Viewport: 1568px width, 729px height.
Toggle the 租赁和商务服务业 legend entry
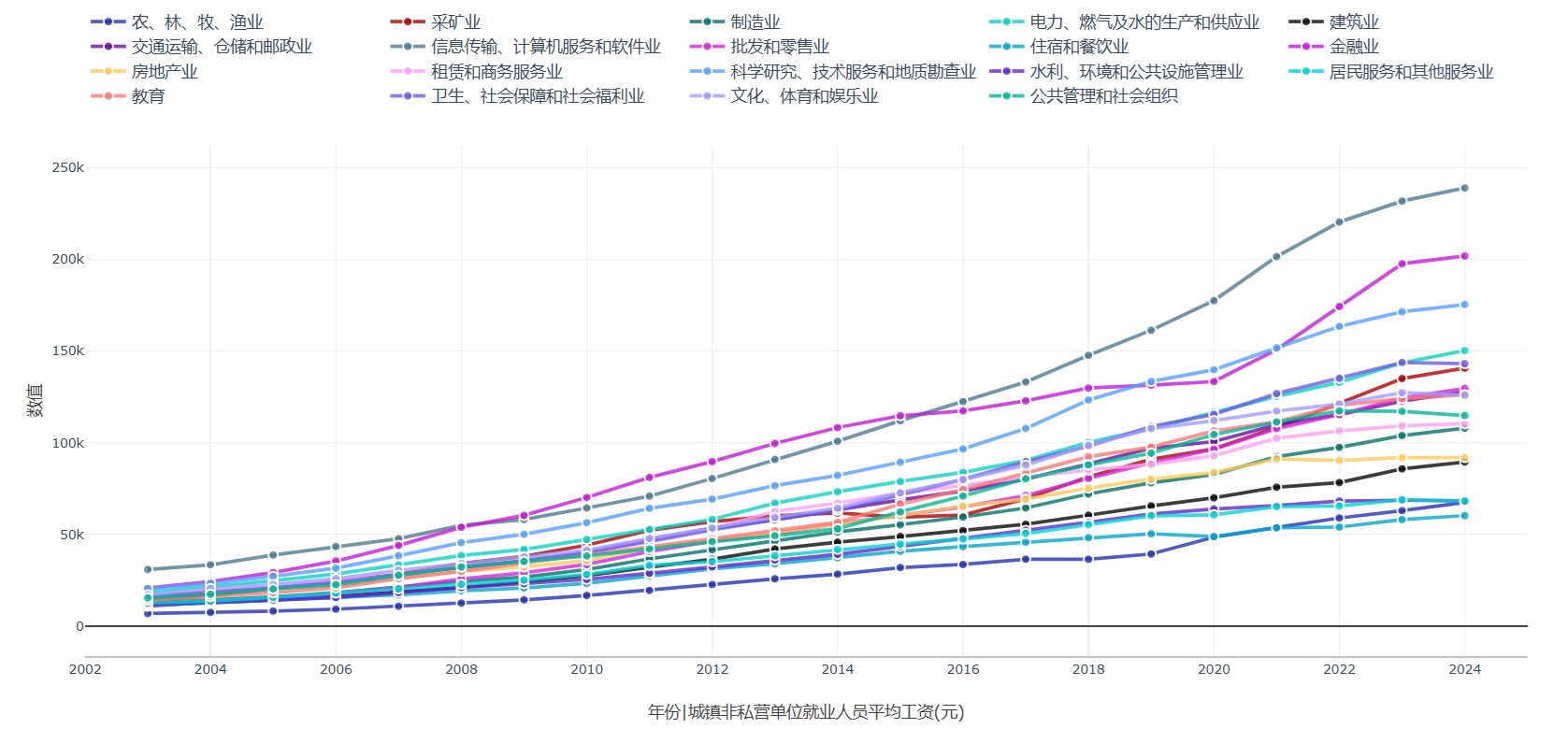point(477,71)
